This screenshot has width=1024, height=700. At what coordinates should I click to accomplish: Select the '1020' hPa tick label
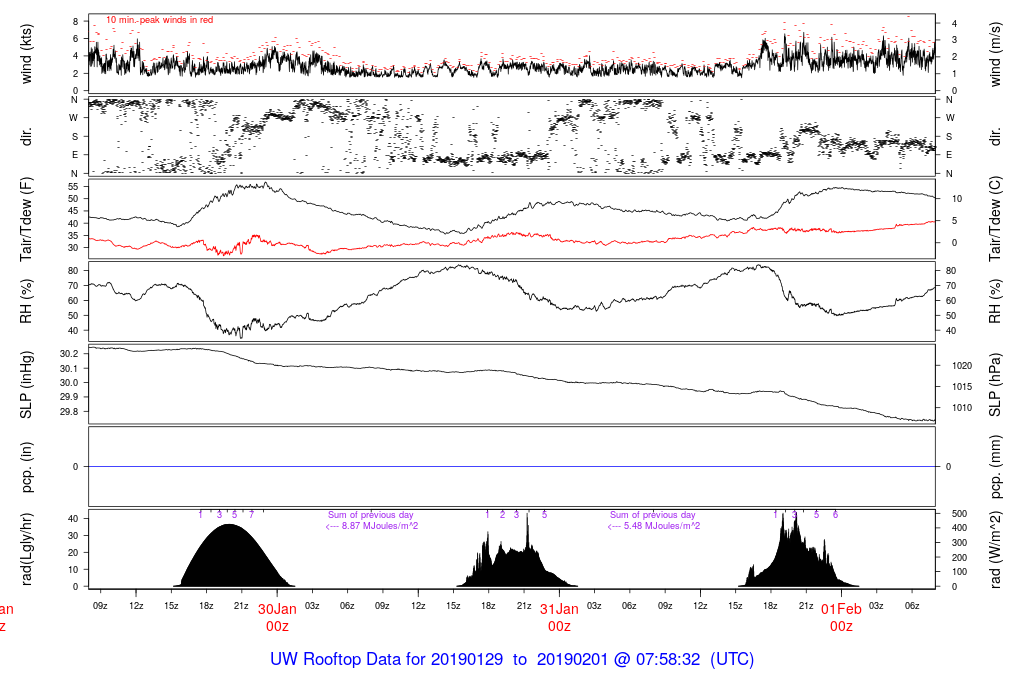(962, 366)
